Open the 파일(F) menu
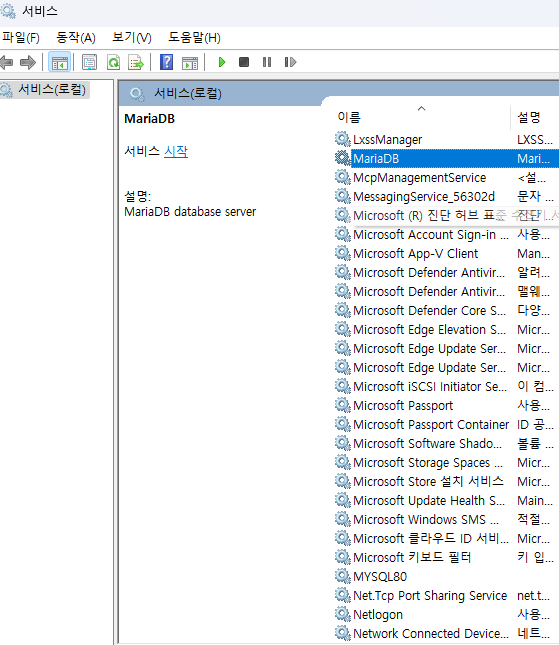Viewport: 559px width, 645px height. pos(21,38)
